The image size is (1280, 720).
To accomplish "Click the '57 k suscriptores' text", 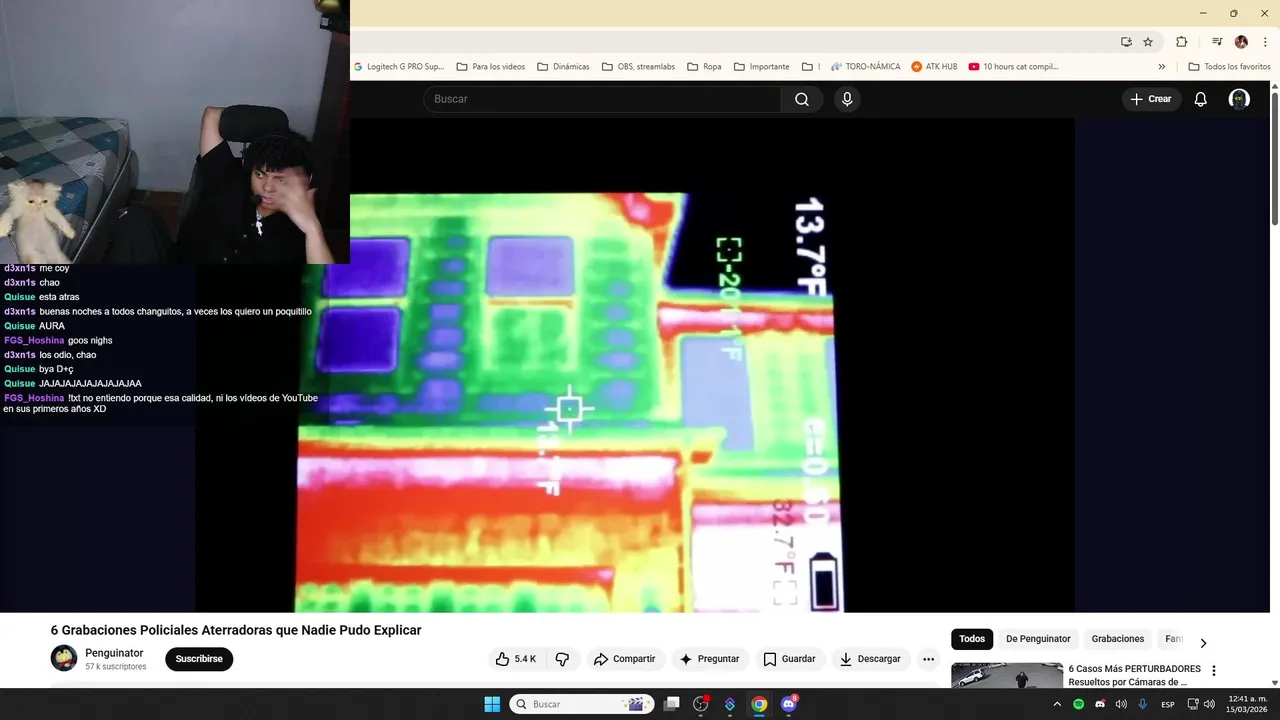I will (116, 667).
